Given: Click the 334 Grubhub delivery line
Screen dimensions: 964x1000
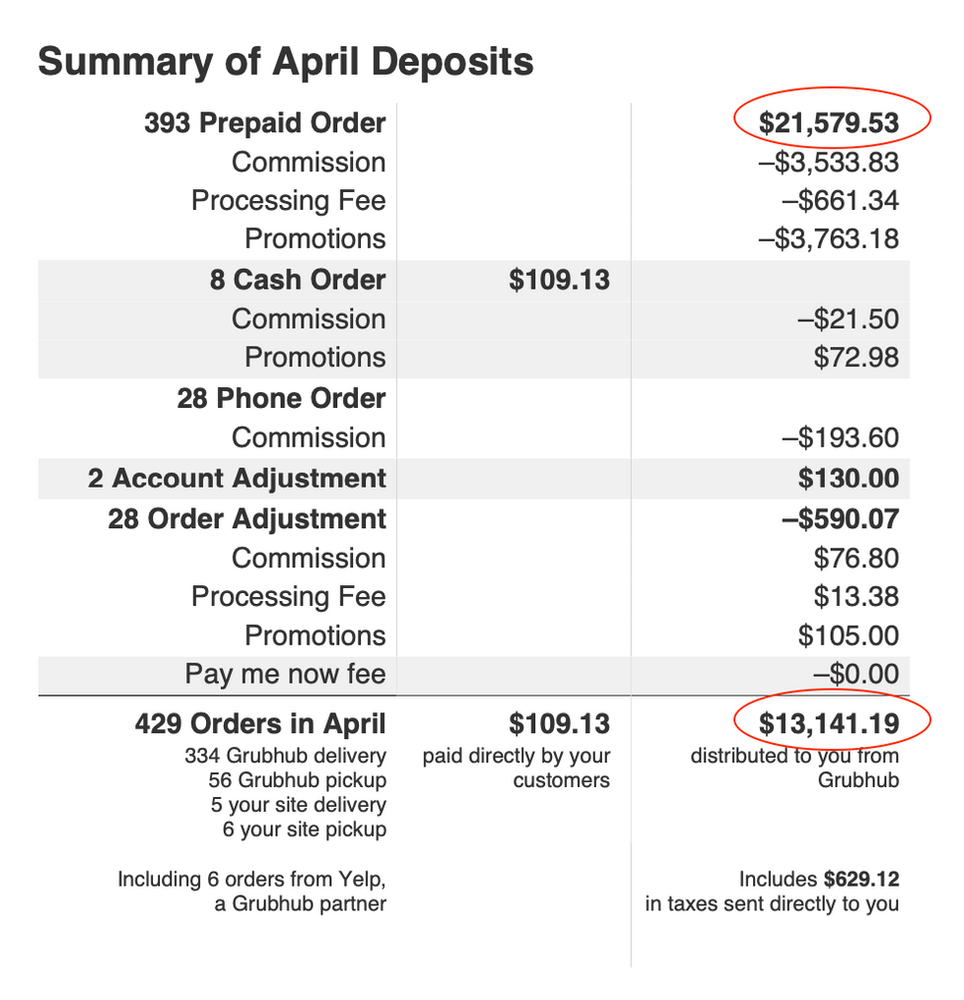Looking at the screenshot, I should pyautogui.click(x=285, y=755).
